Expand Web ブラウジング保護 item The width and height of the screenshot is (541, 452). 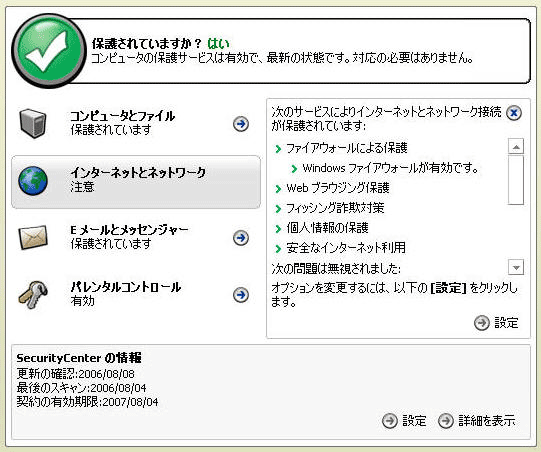(332, 188)
